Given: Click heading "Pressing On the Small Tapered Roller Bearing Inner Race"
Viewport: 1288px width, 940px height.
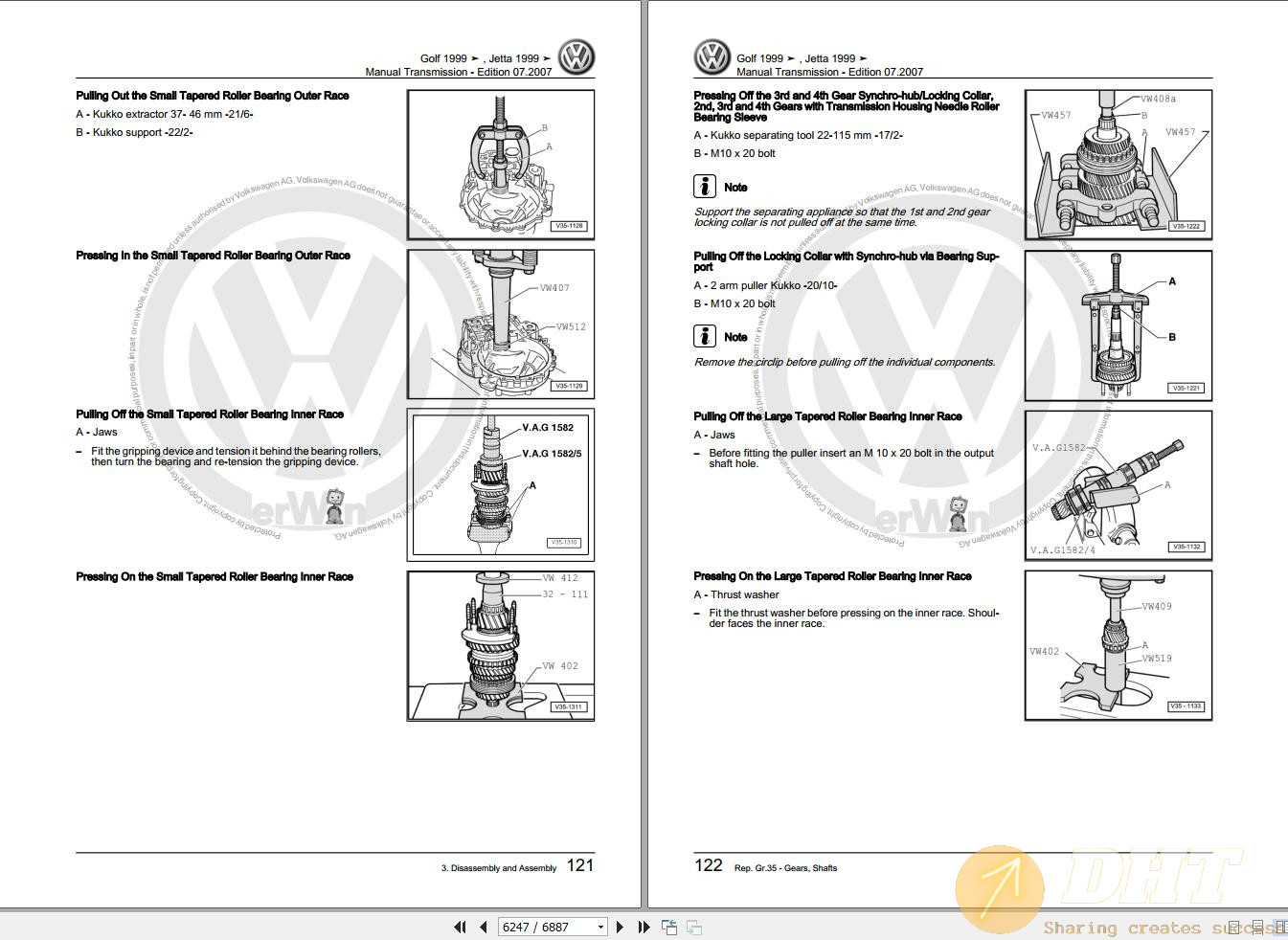Looking at the screenshot, I should click(x=215, y=576).
